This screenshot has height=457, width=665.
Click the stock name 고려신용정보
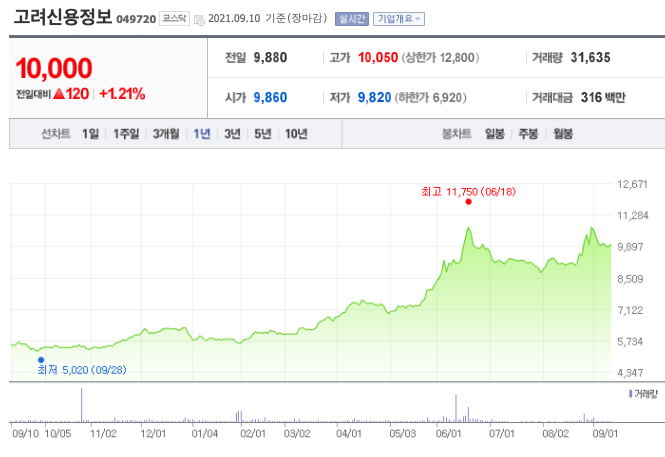point(63,17)
